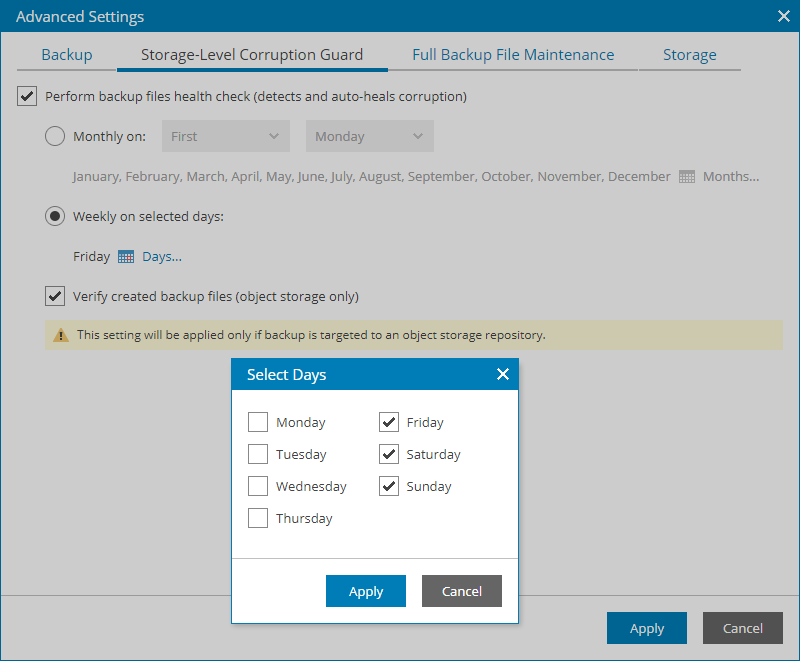Image resolution: width=800 pixels, height=661 pixels.
Task: Click the warning triangle in the notice bar
Action: coord(60,335)
